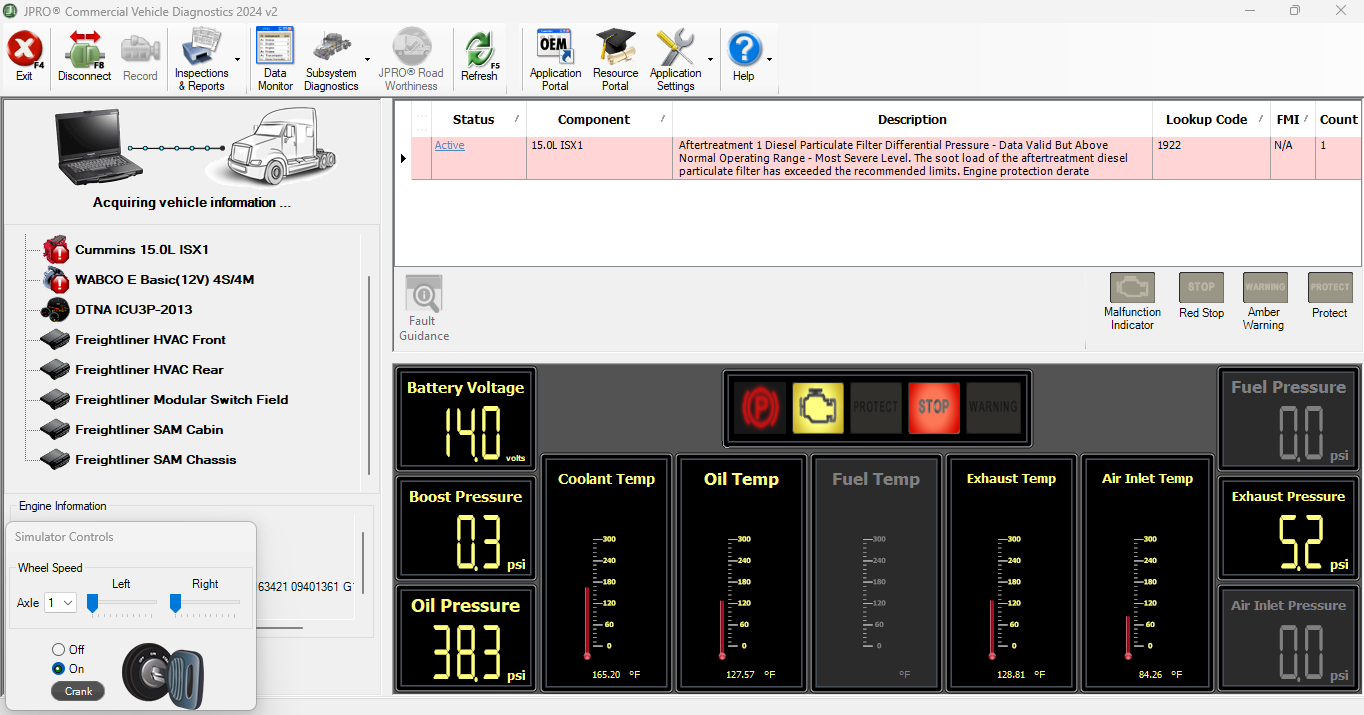Image resolution: width=1364 pixels, height=715 pixels.
Task: Expand the Application Settings dropdown arrow
Action: [x=710, y=60]
